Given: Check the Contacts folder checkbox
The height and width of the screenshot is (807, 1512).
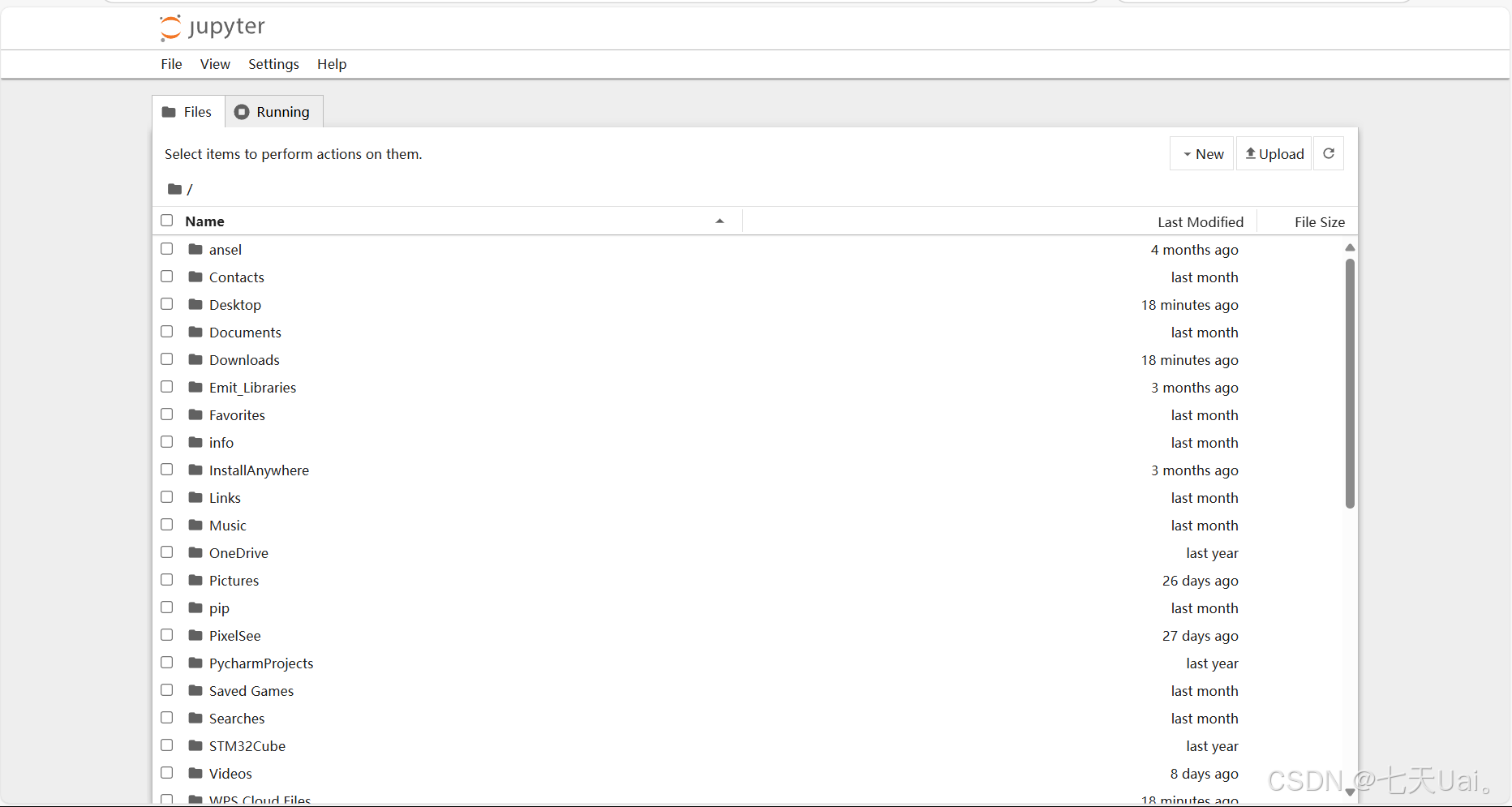Looking at the screenshot, I should pos(167,277).
